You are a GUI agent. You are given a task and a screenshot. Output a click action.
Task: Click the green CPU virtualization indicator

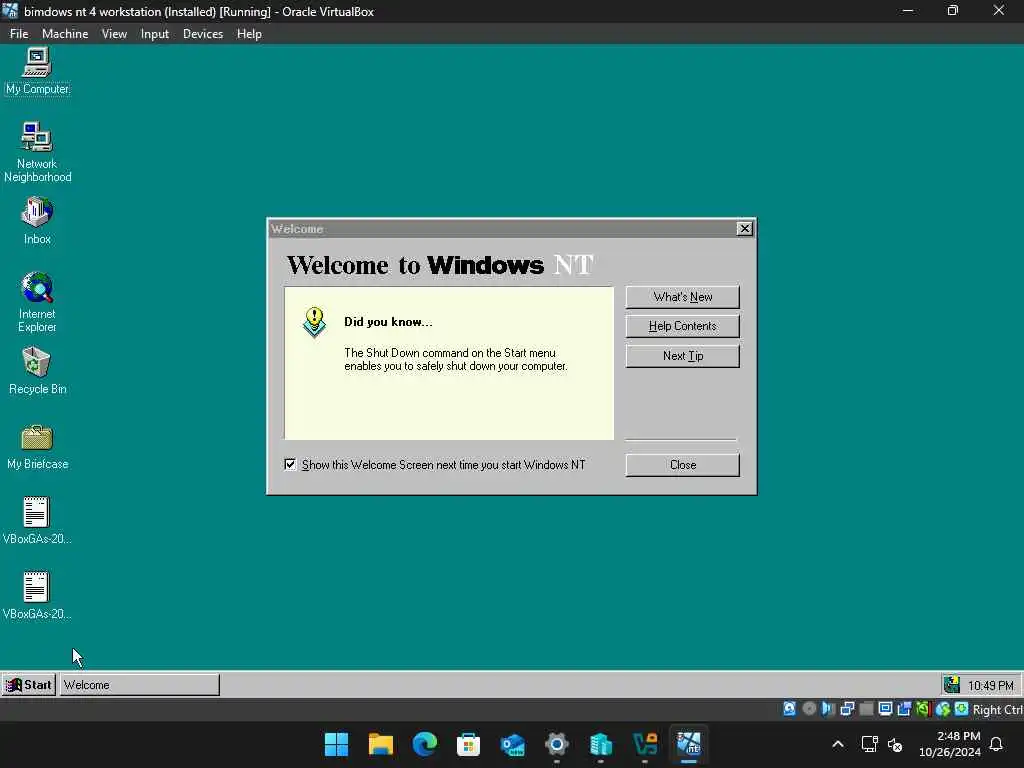click(x=923, y=709)
